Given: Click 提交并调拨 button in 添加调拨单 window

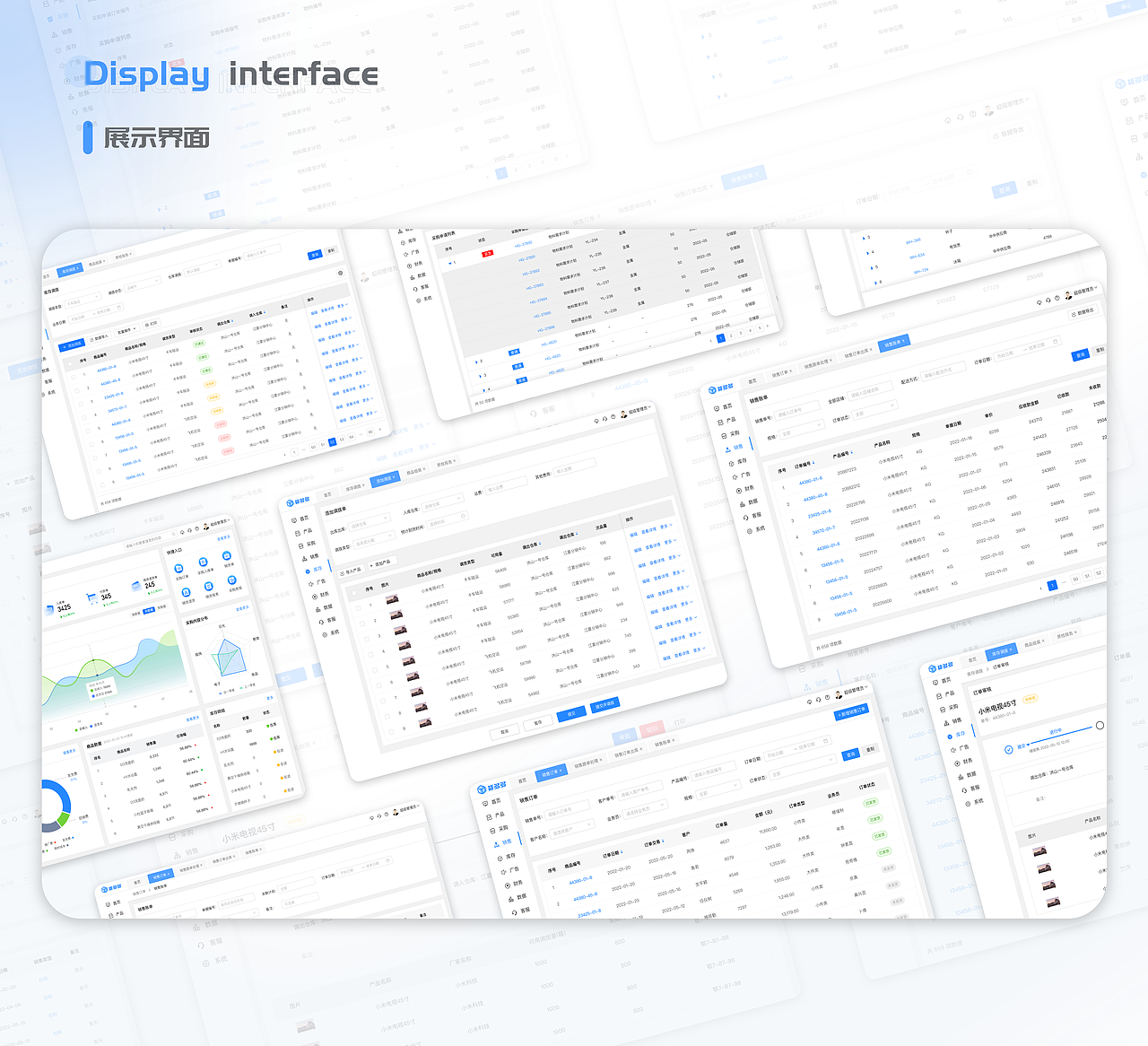Looking at the screenshot, I should point(605,704).
